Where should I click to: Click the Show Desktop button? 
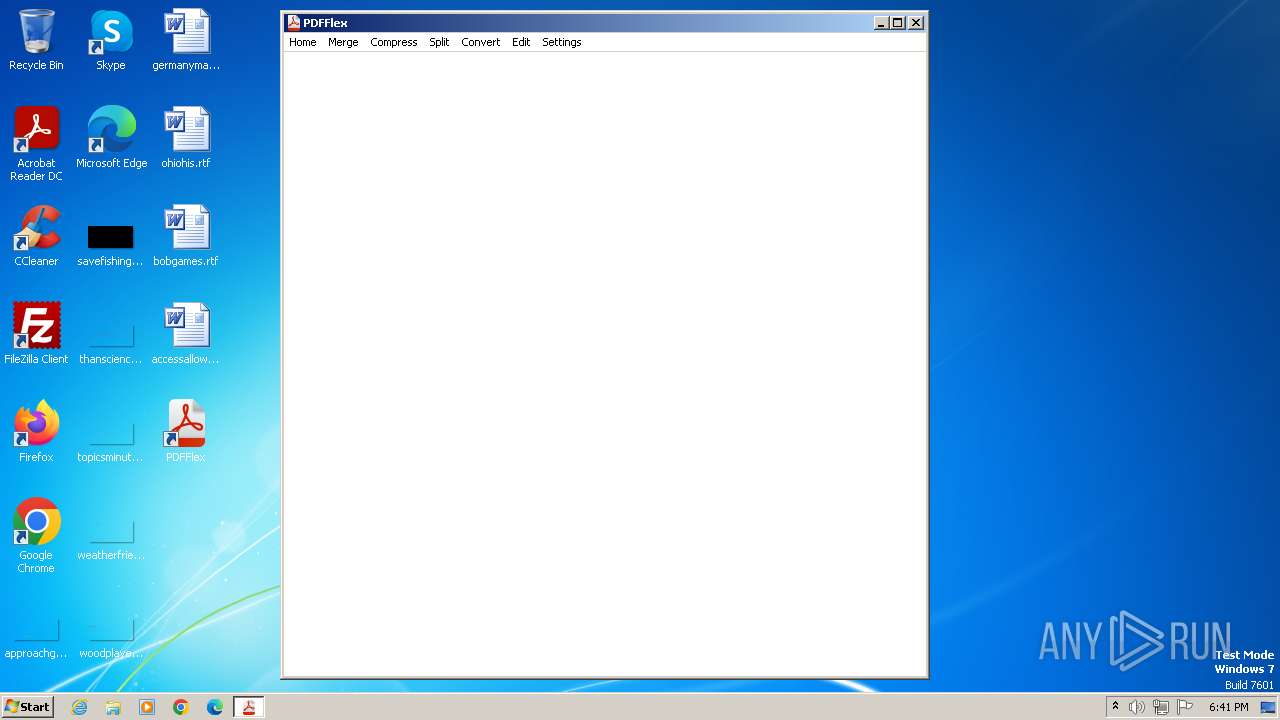[x=1268, y=707]
